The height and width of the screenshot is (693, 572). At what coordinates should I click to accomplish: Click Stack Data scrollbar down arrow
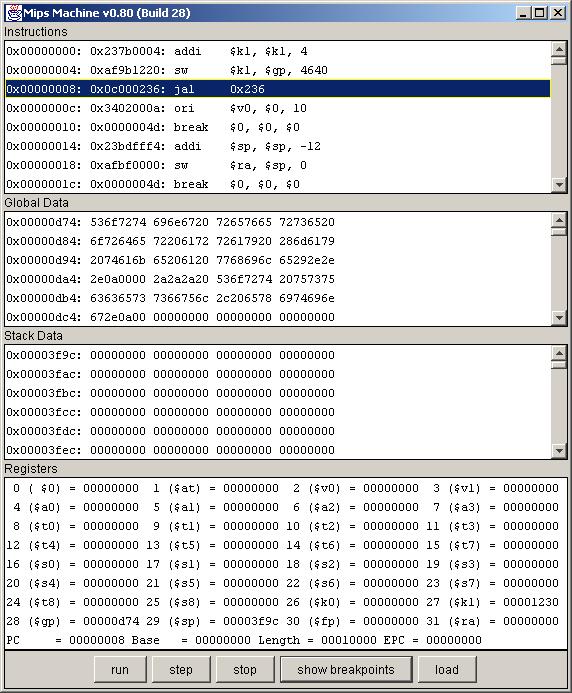click(559, 450)
